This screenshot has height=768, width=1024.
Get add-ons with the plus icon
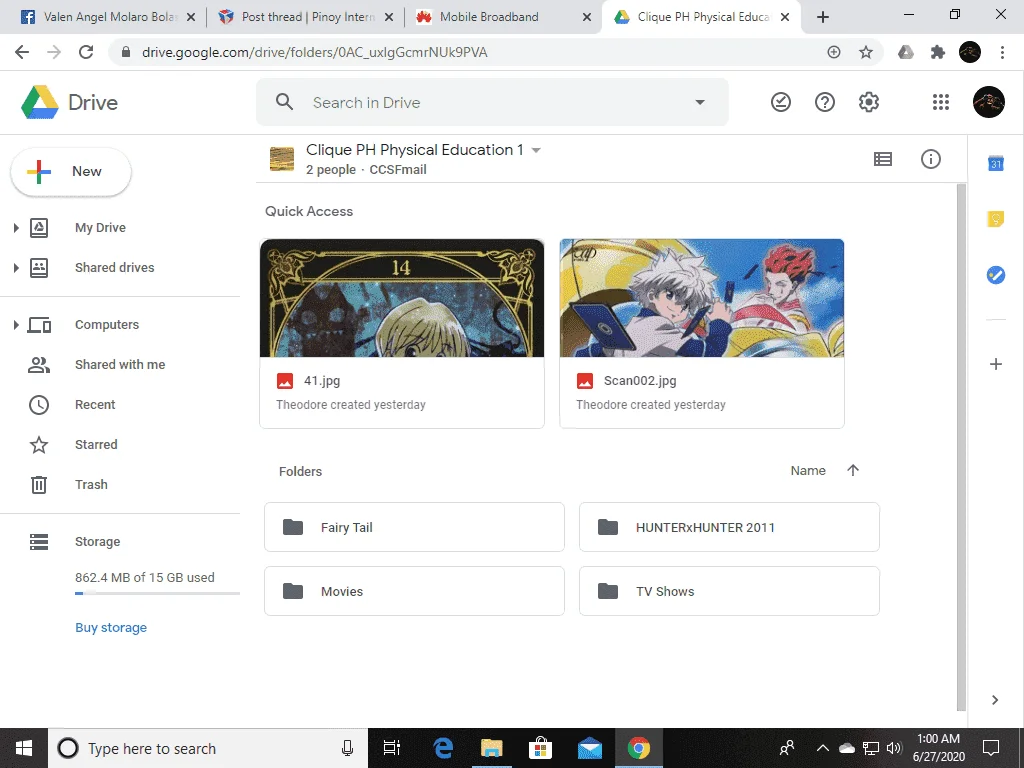pos(995,364)
